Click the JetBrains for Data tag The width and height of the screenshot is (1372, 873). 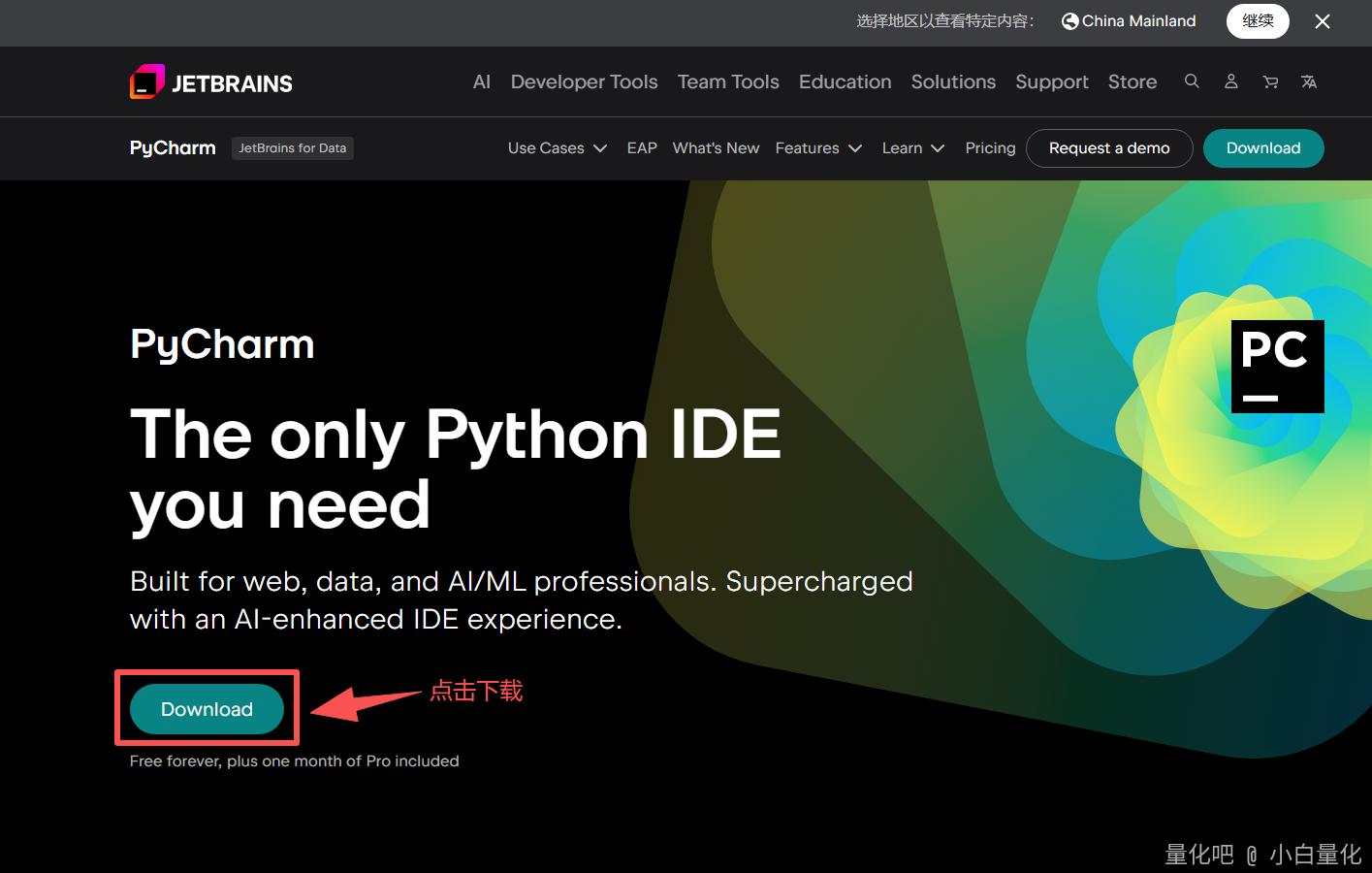pyautogui.click(x=292, y=148)
